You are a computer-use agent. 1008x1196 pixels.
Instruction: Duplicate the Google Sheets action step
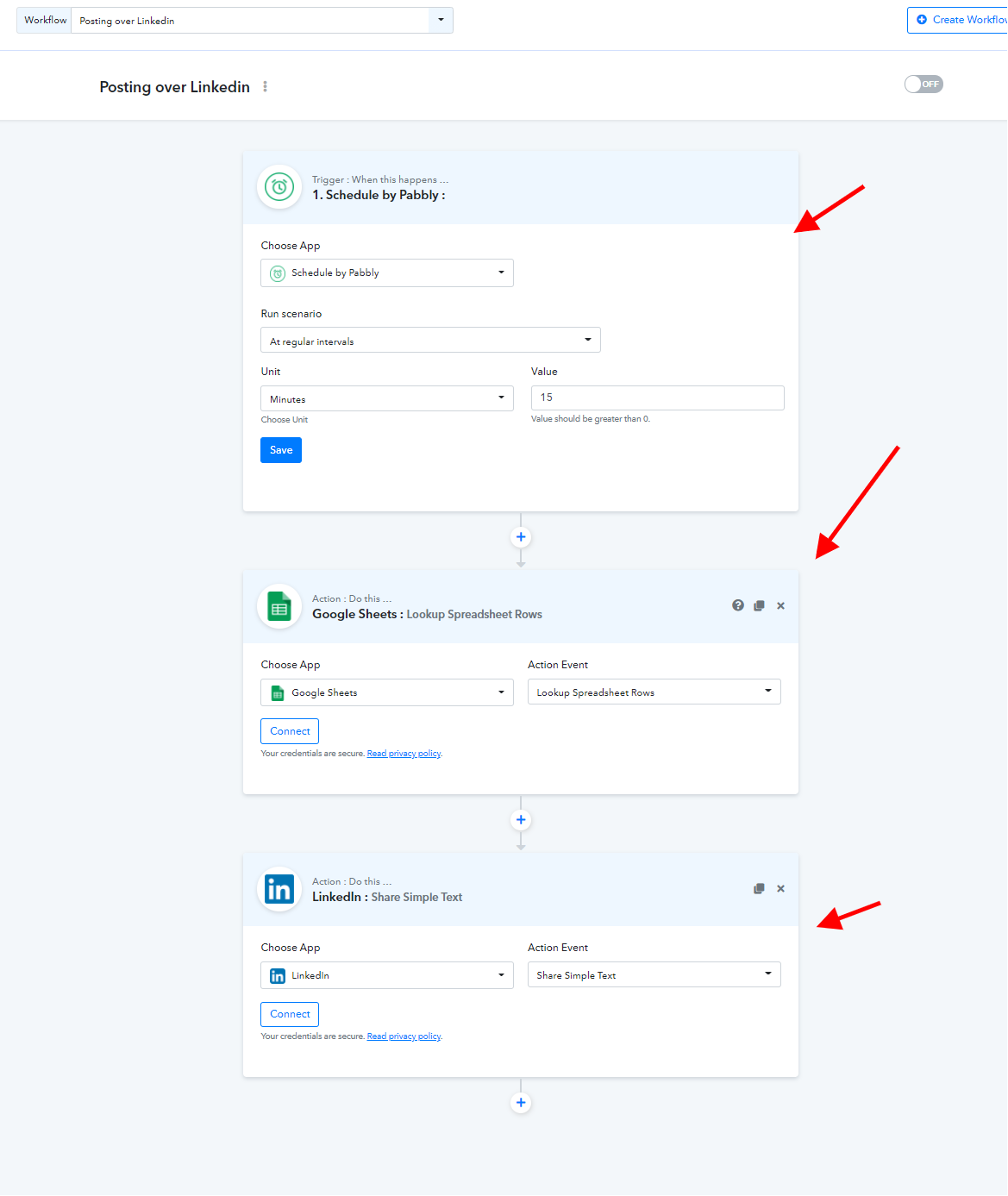[x=759, y=606]
